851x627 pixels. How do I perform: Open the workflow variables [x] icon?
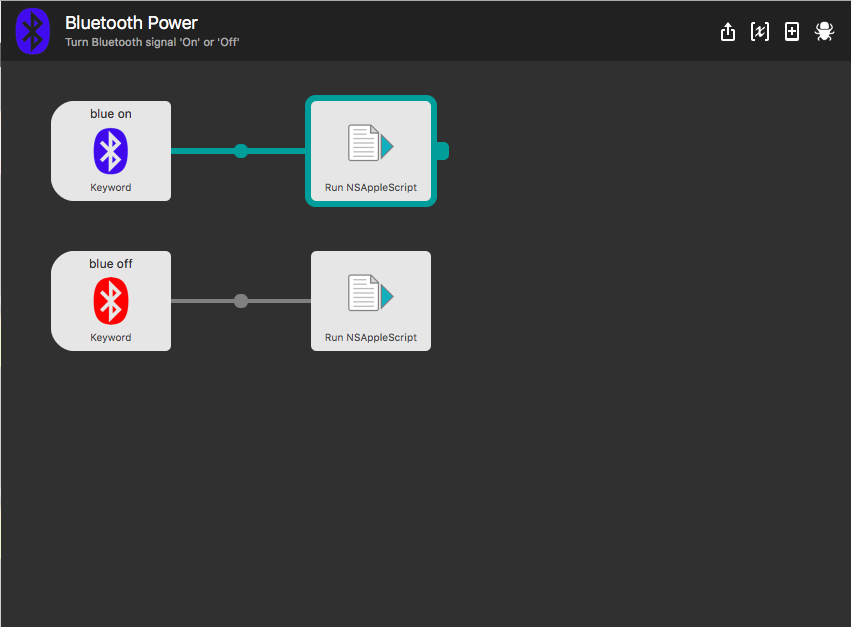click(x=759, y=32)
